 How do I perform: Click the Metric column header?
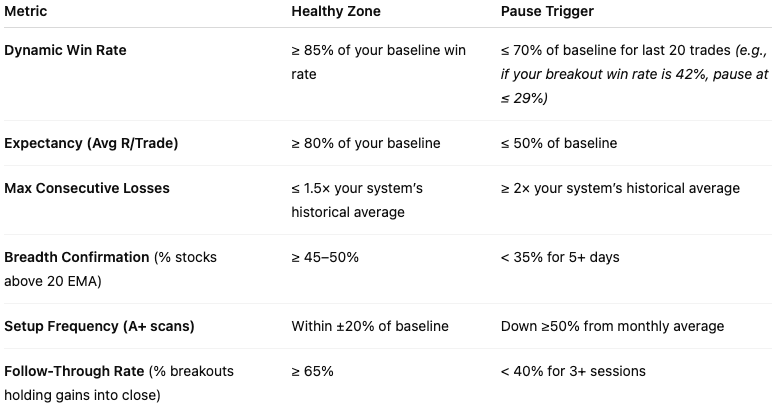[26, 11]
